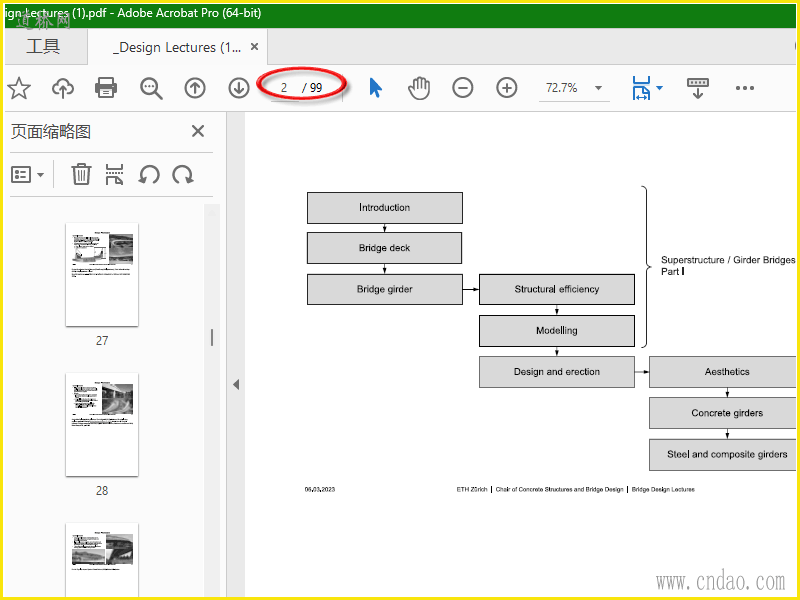The image size is (800, 600).
Task: Click the scrolling download toolbar icon
Action: 697,88
